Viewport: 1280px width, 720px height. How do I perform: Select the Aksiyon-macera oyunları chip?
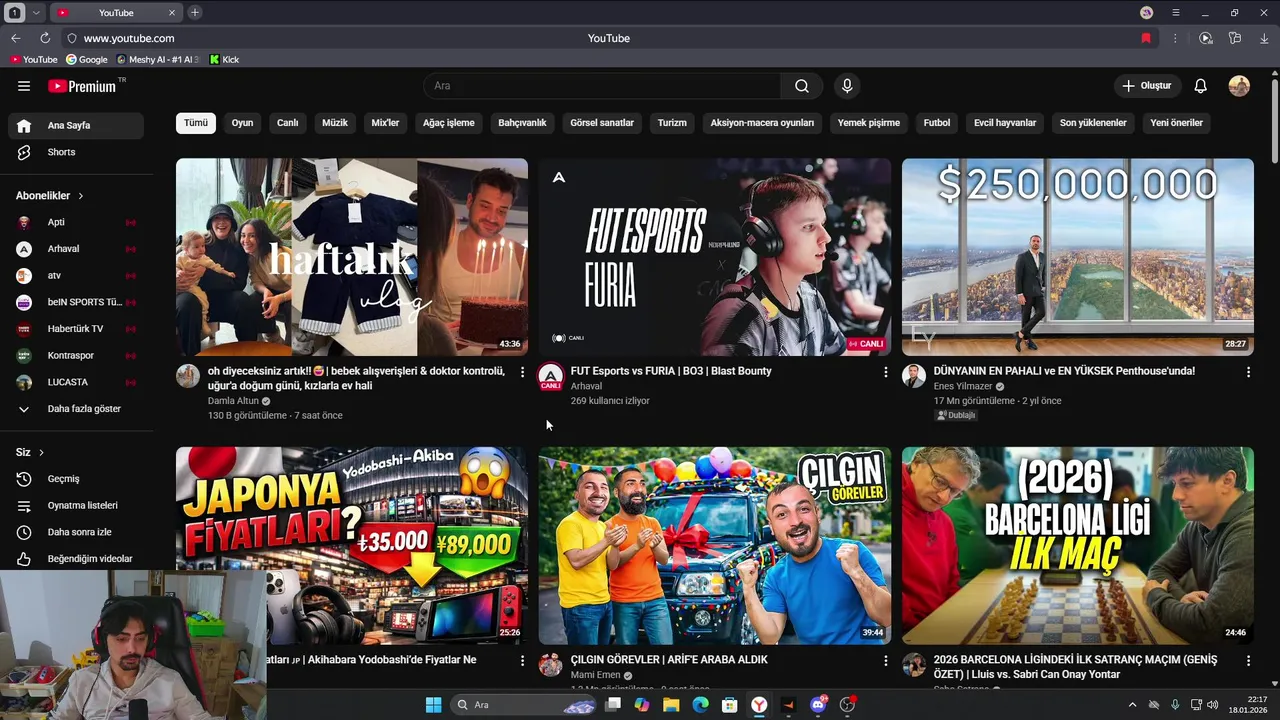point(762,123)
